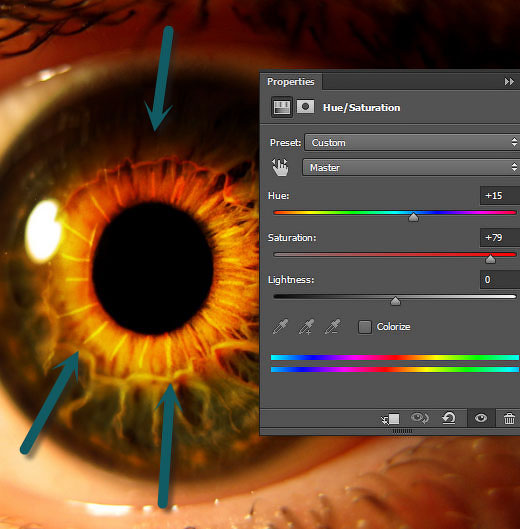Select the Subtract from Sample eyedropper
Screen dimensions: 520x529
click(x=333, y=327)
